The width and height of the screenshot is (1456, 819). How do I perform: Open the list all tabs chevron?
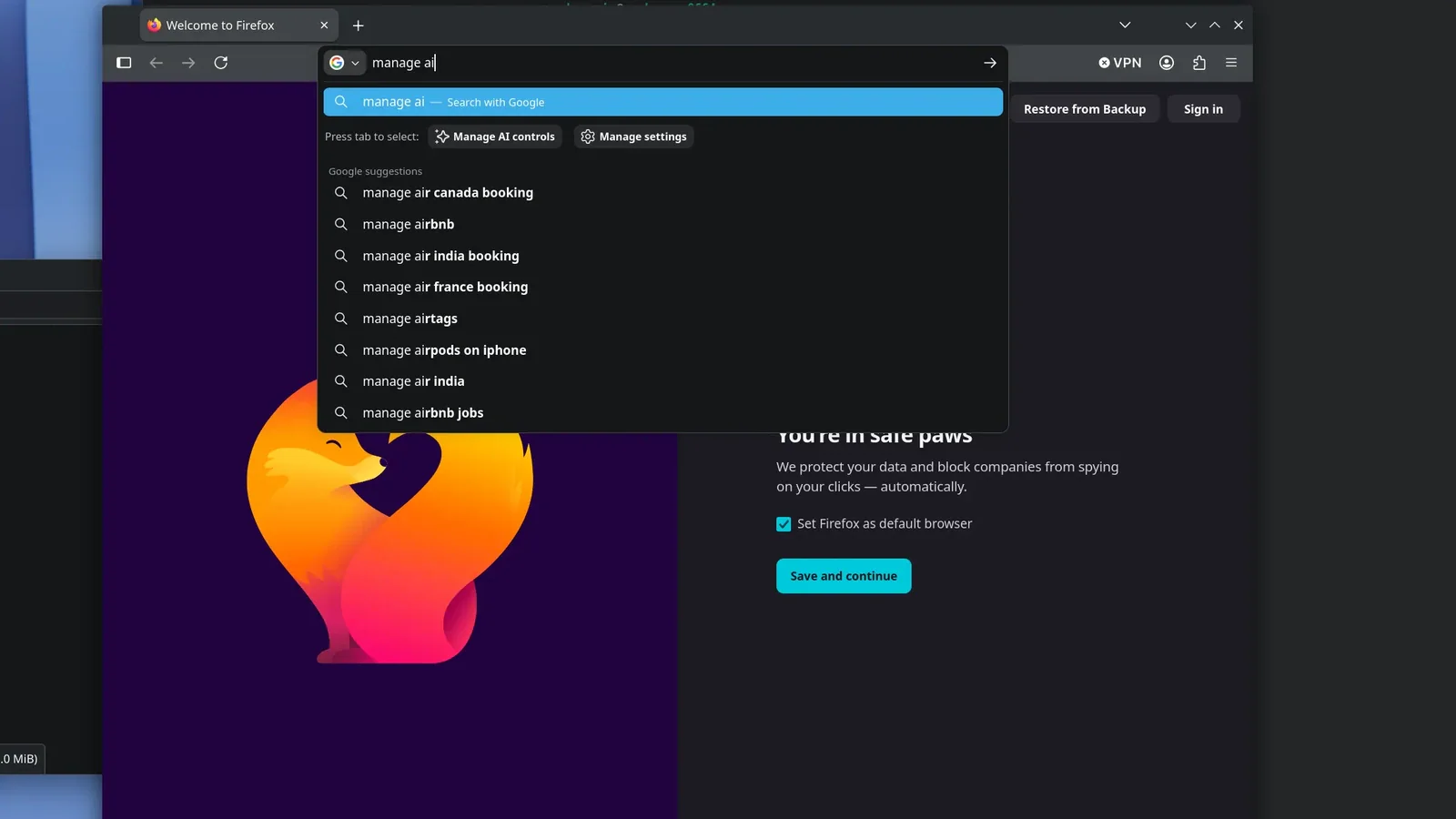[x=1125, y=25]
